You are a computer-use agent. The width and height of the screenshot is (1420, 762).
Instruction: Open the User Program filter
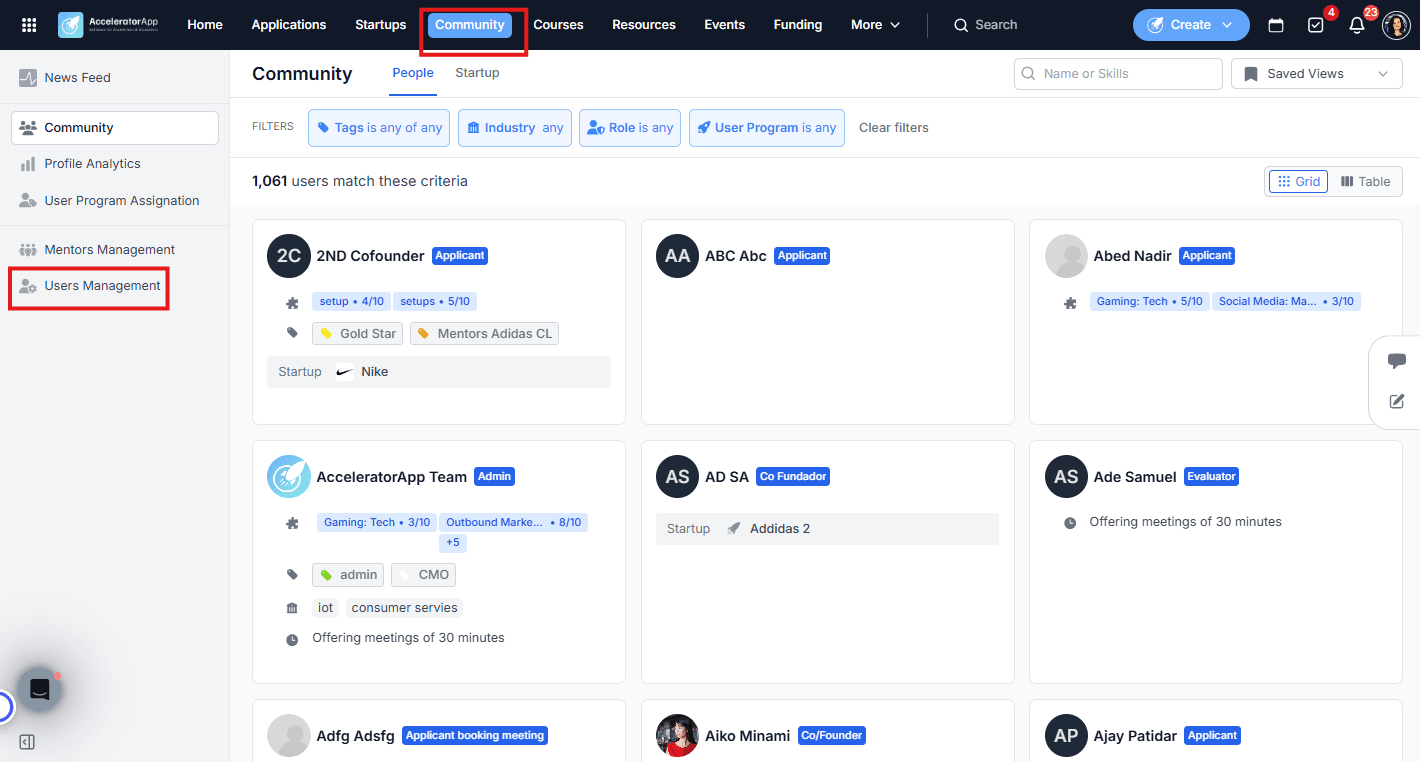(767, 128)
